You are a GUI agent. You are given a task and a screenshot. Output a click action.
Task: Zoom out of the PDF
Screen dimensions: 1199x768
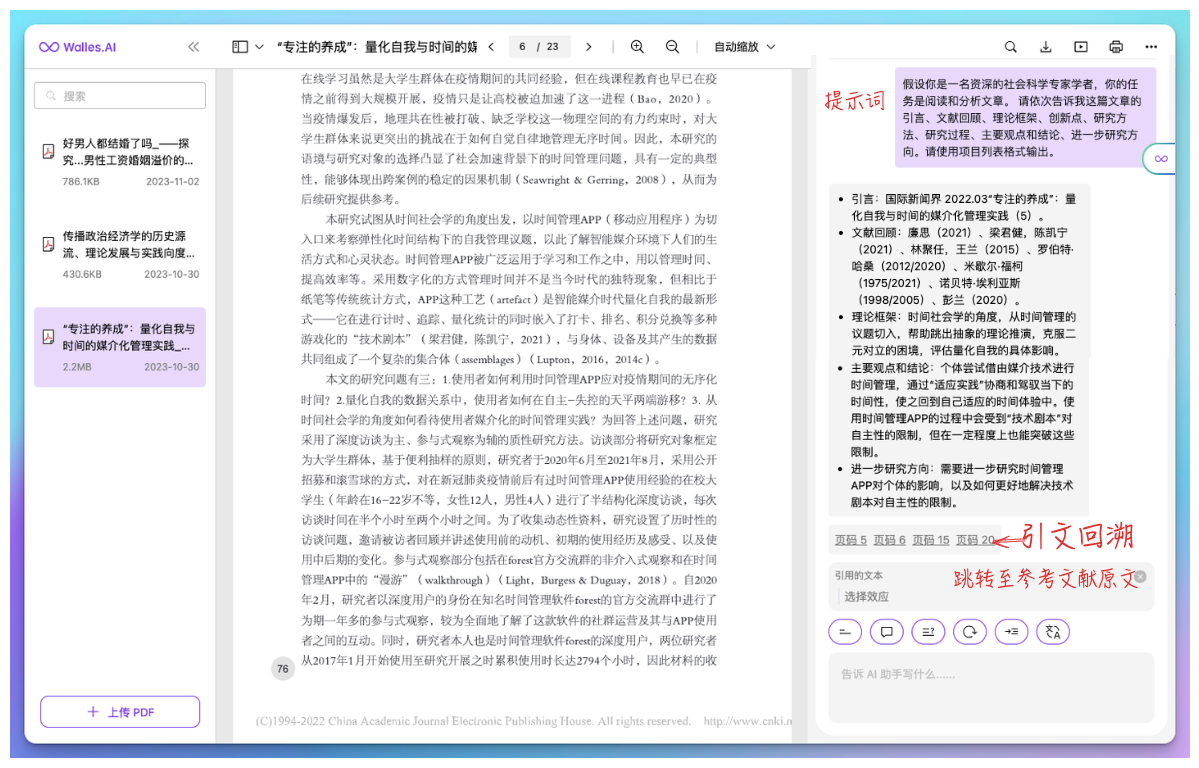[672, 47]
